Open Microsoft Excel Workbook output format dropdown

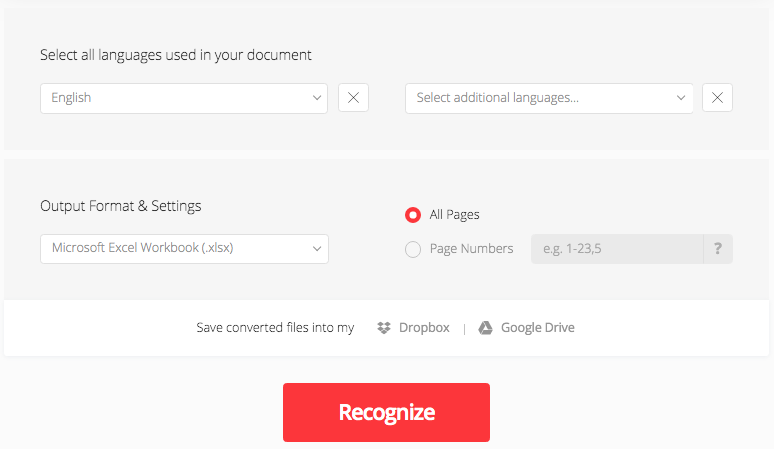(x=175, y=248)
